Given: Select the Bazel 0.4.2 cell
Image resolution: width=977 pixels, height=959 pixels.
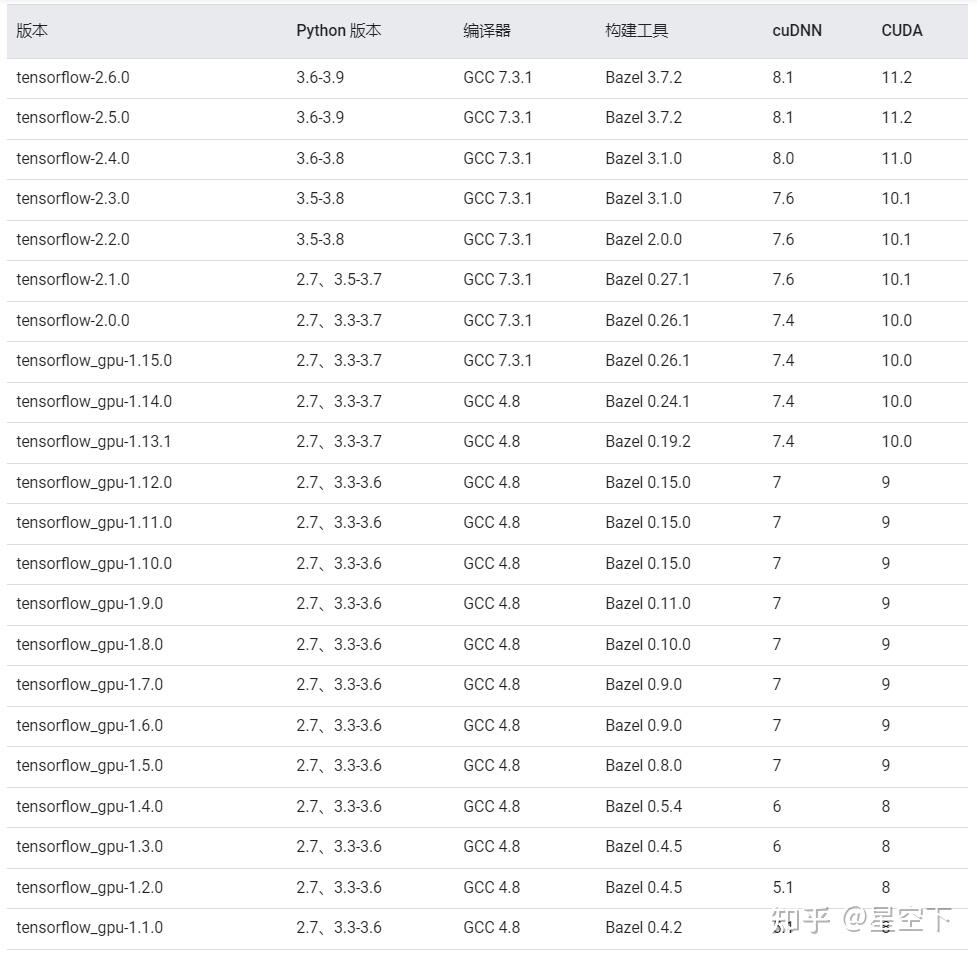Looking at the screenshot, I should pyautogui.click(x=644, y=927).
